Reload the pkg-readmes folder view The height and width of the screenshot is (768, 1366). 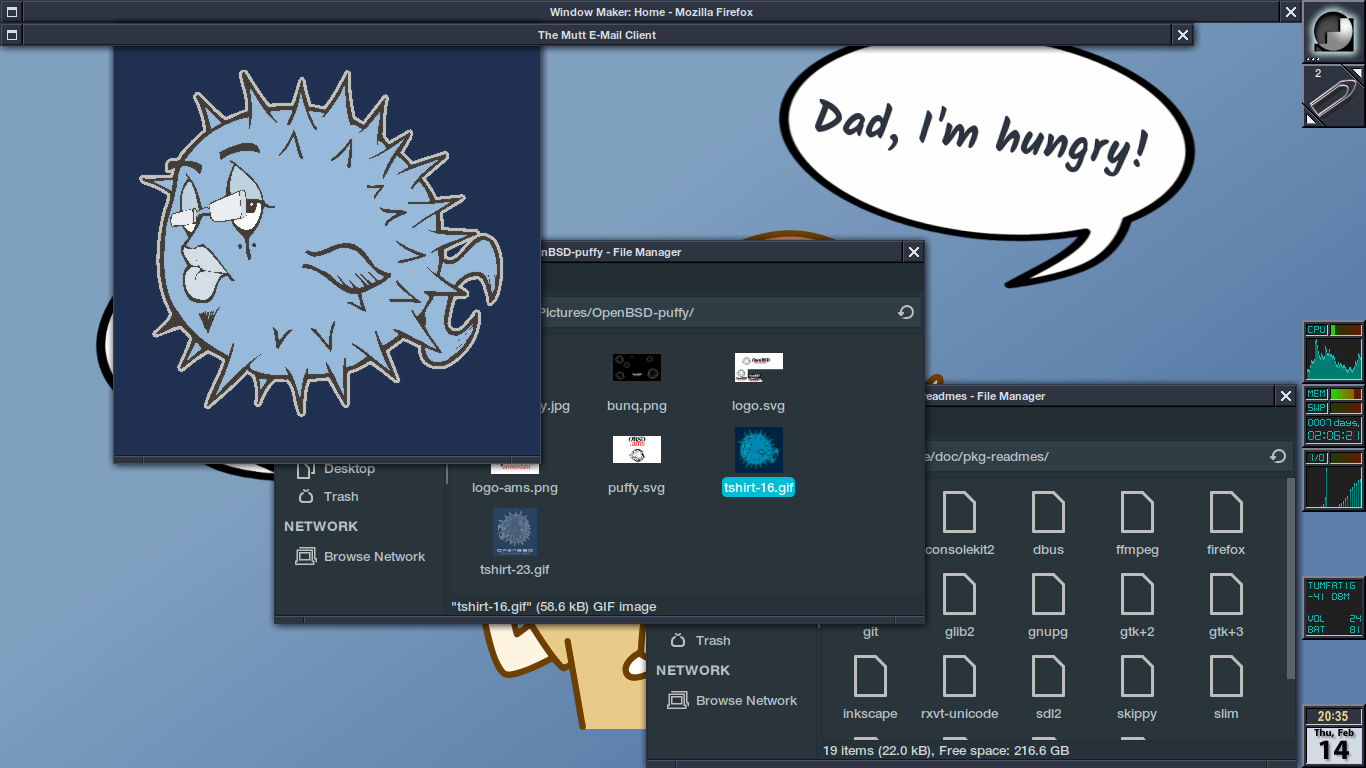[x=1277, y=456]
